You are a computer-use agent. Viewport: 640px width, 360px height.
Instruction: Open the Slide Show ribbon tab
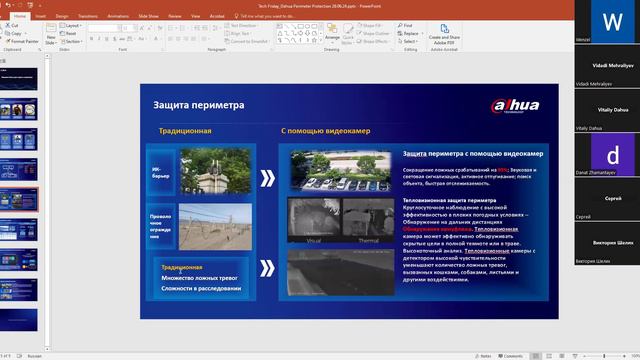(x=148, y=16)
